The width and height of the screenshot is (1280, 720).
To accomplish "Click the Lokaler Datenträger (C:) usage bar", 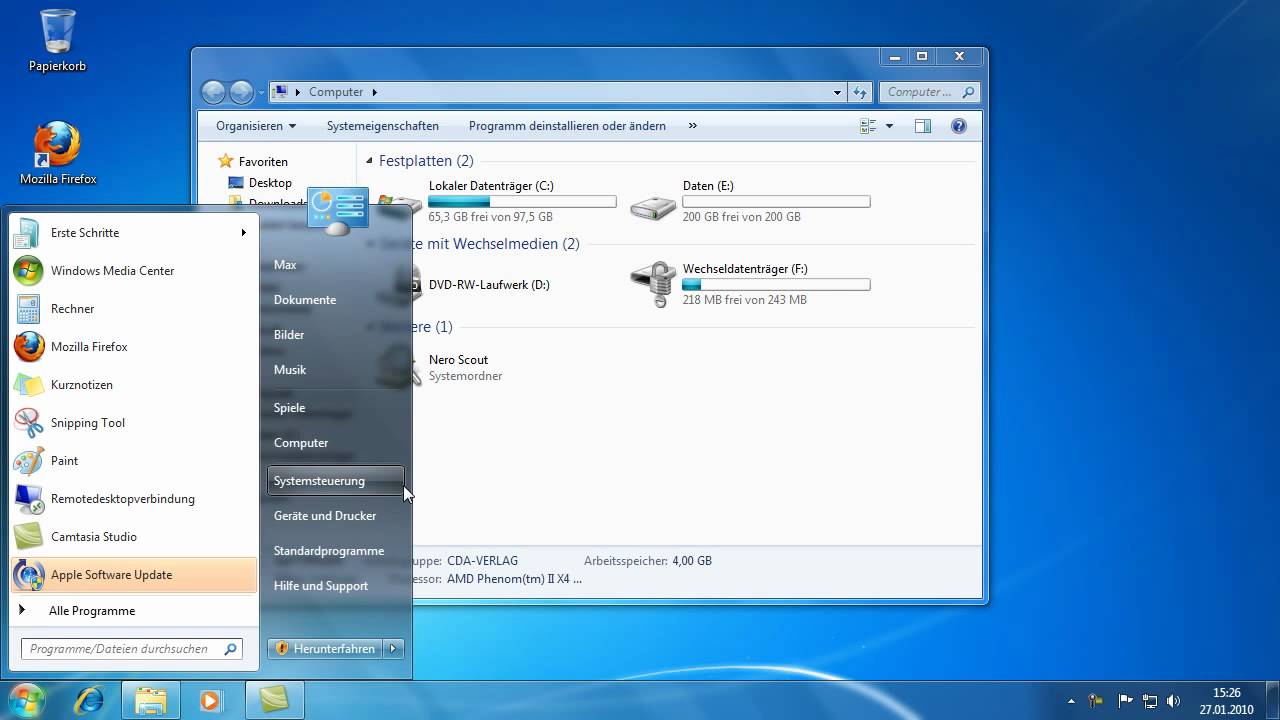I will click(x=522, y=202).
